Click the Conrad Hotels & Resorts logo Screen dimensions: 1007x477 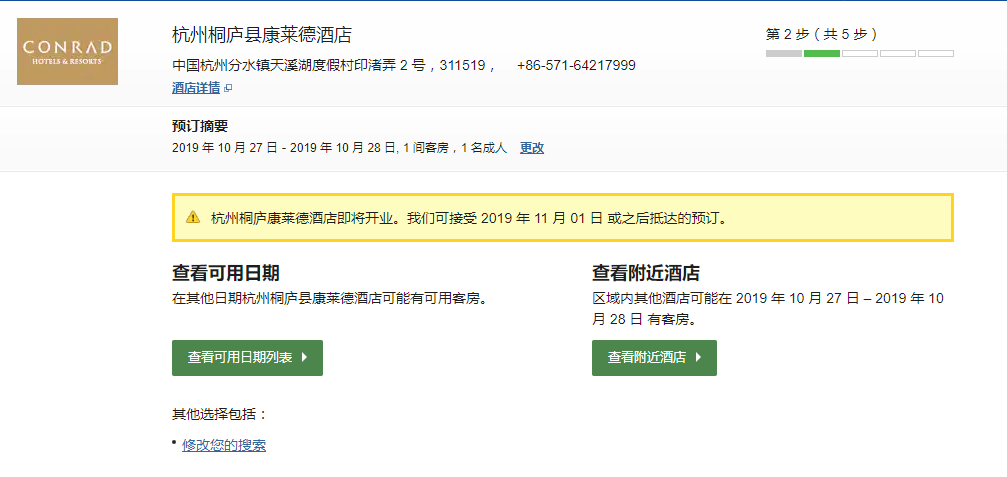tap(67, 51)
